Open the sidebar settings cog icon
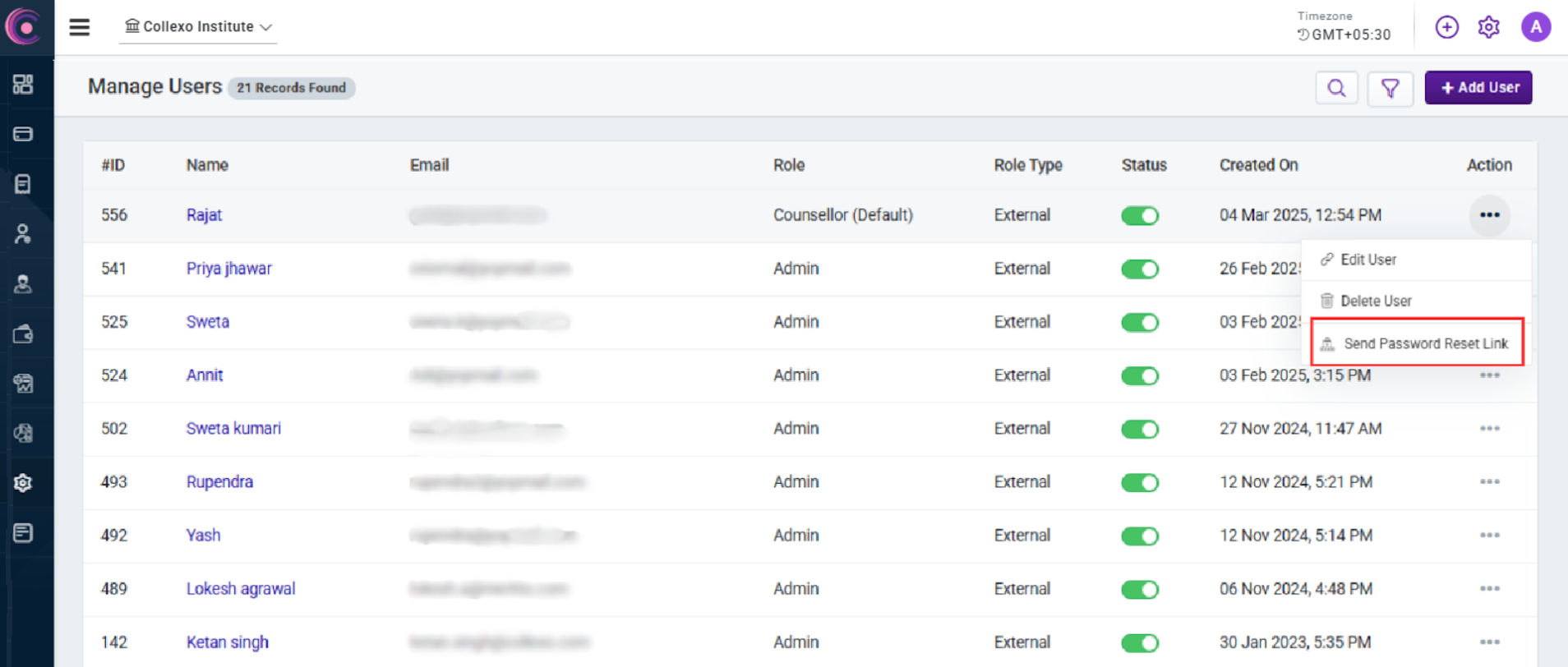1568x667 pixels. [23, 483]
